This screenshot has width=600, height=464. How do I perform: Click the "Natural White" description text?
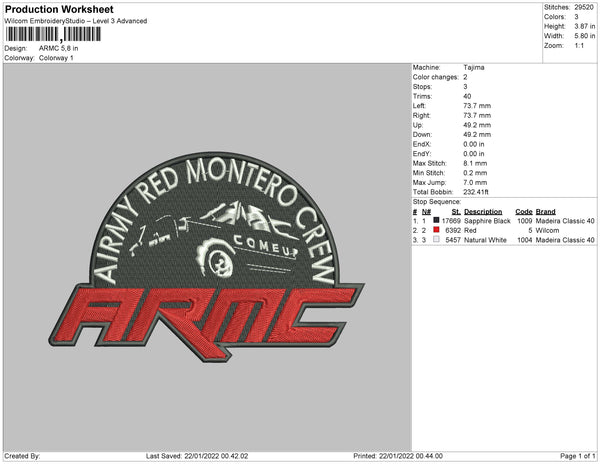click(x=485, y=240)
